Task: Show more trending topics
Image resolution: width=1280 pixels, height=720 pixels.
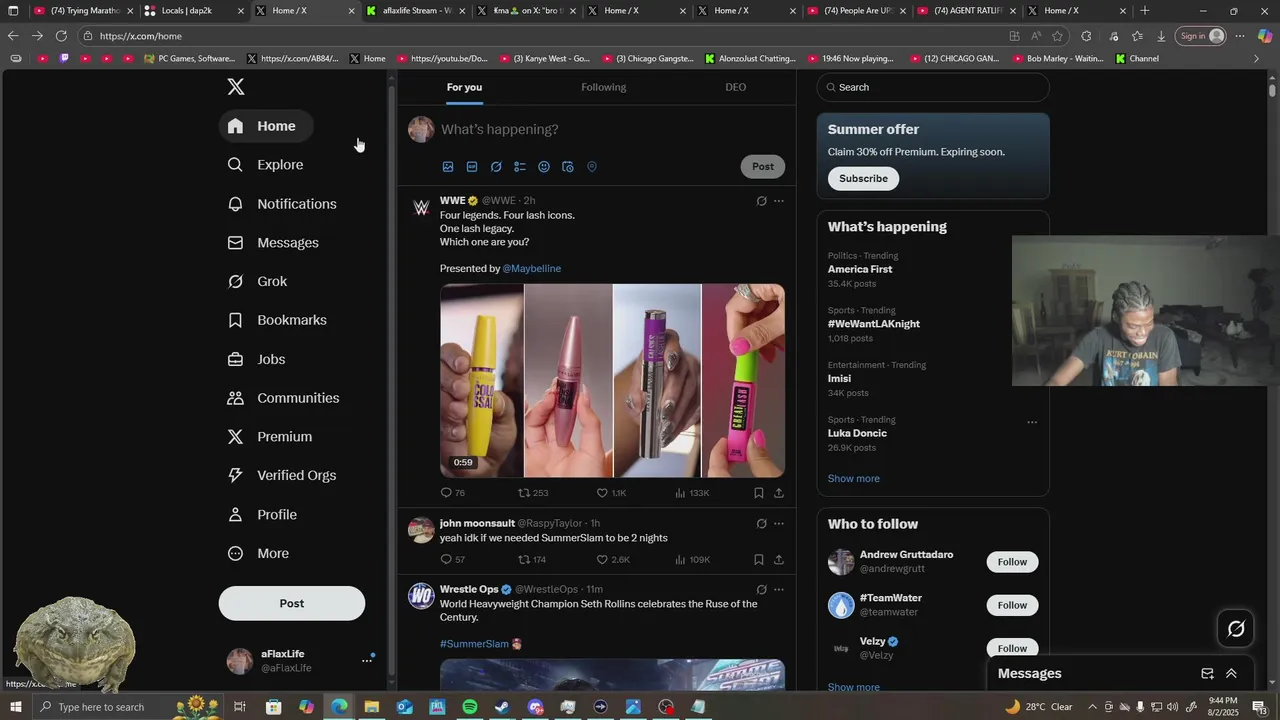Action: click(x=854, y=479)
